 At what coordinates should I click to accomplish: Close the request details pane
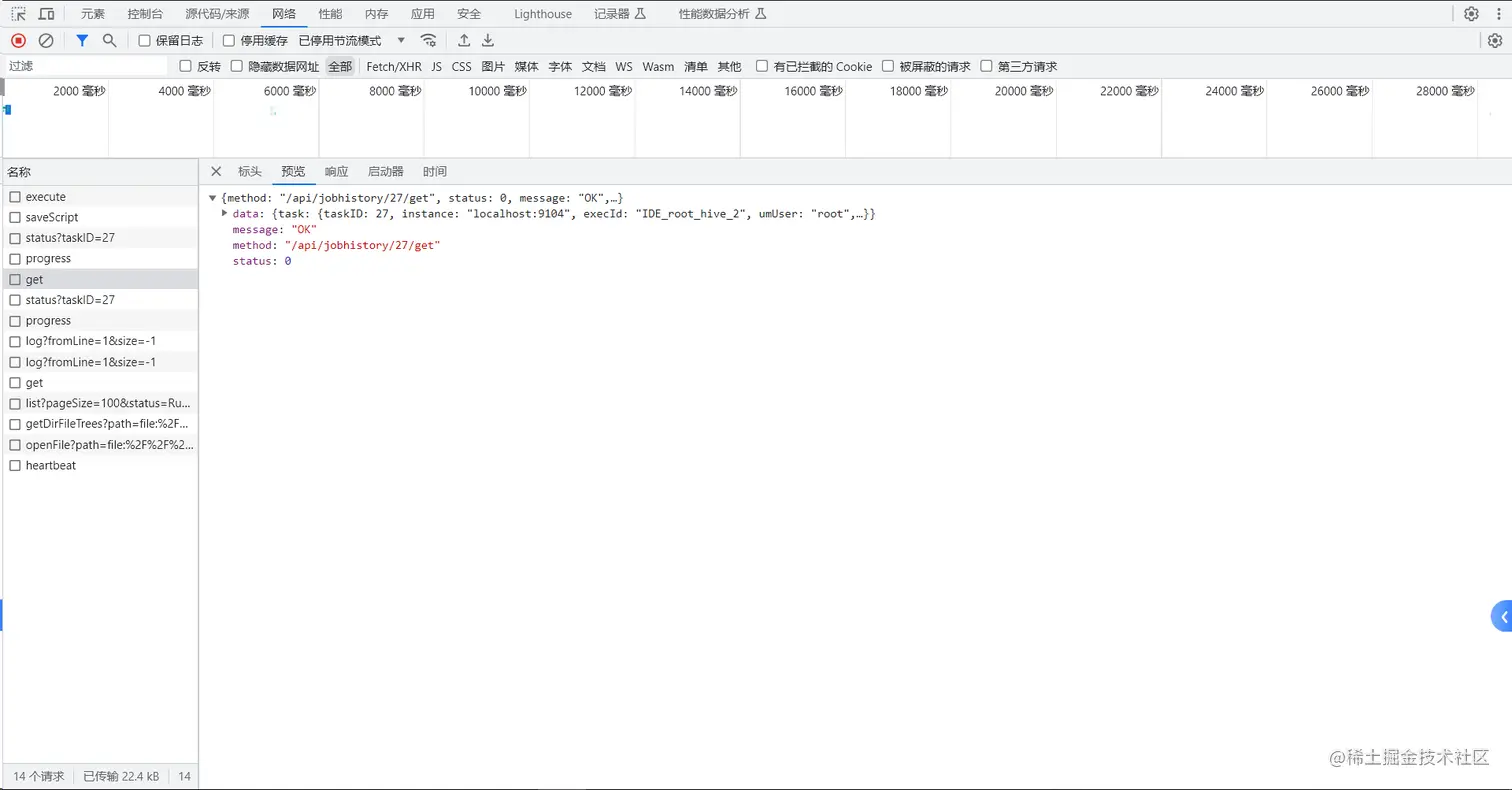(x=216, y=171)
